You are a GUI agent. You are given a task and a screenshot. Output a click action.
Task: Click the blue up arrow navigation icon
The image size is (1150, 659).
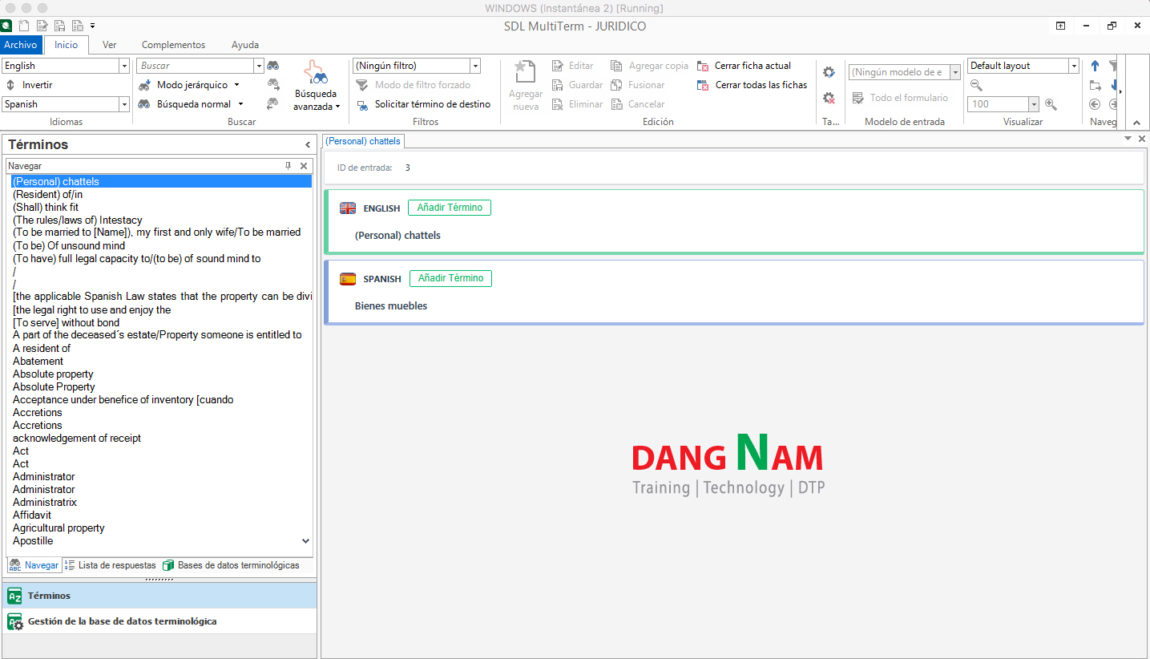pyautogui.click(x=1095, y=66)
